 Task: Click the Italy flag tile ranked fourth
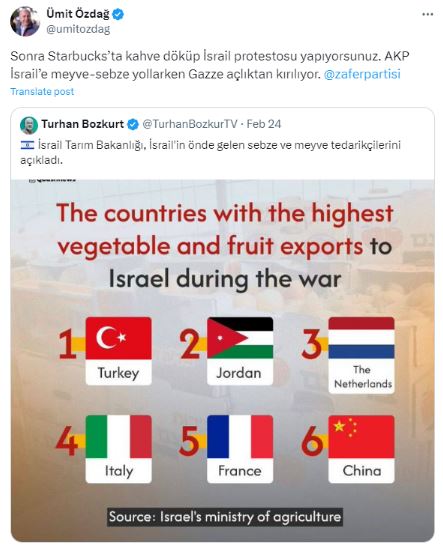119,449
